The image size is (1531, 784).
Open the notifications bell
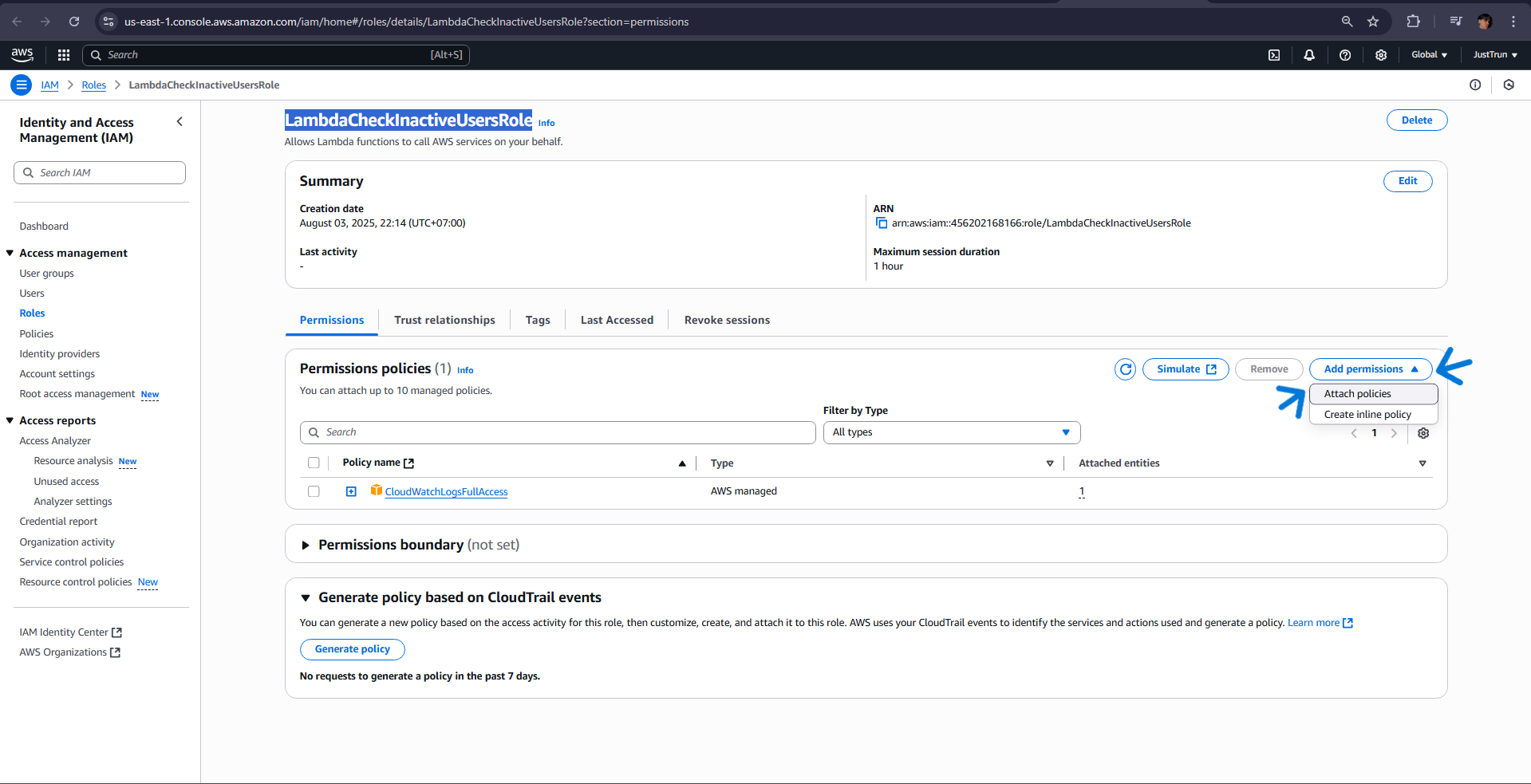point(1309,55)
